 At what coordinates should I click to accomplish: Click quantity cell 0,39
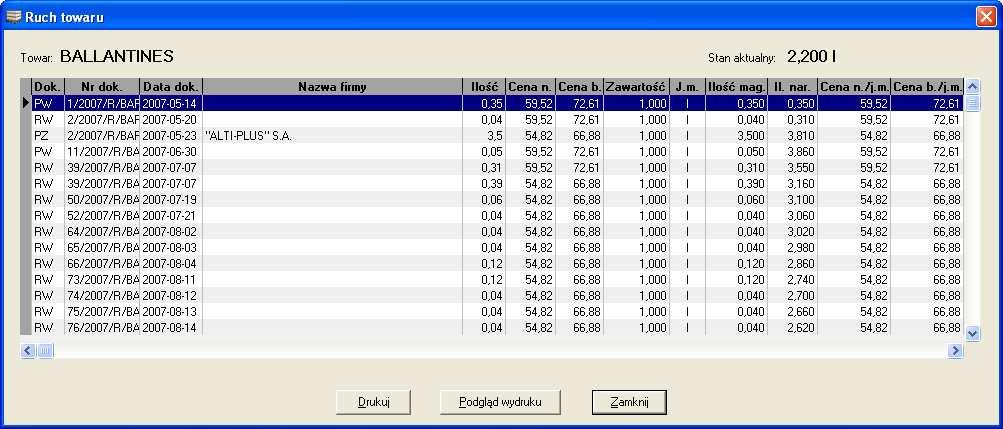pos(484,183)
